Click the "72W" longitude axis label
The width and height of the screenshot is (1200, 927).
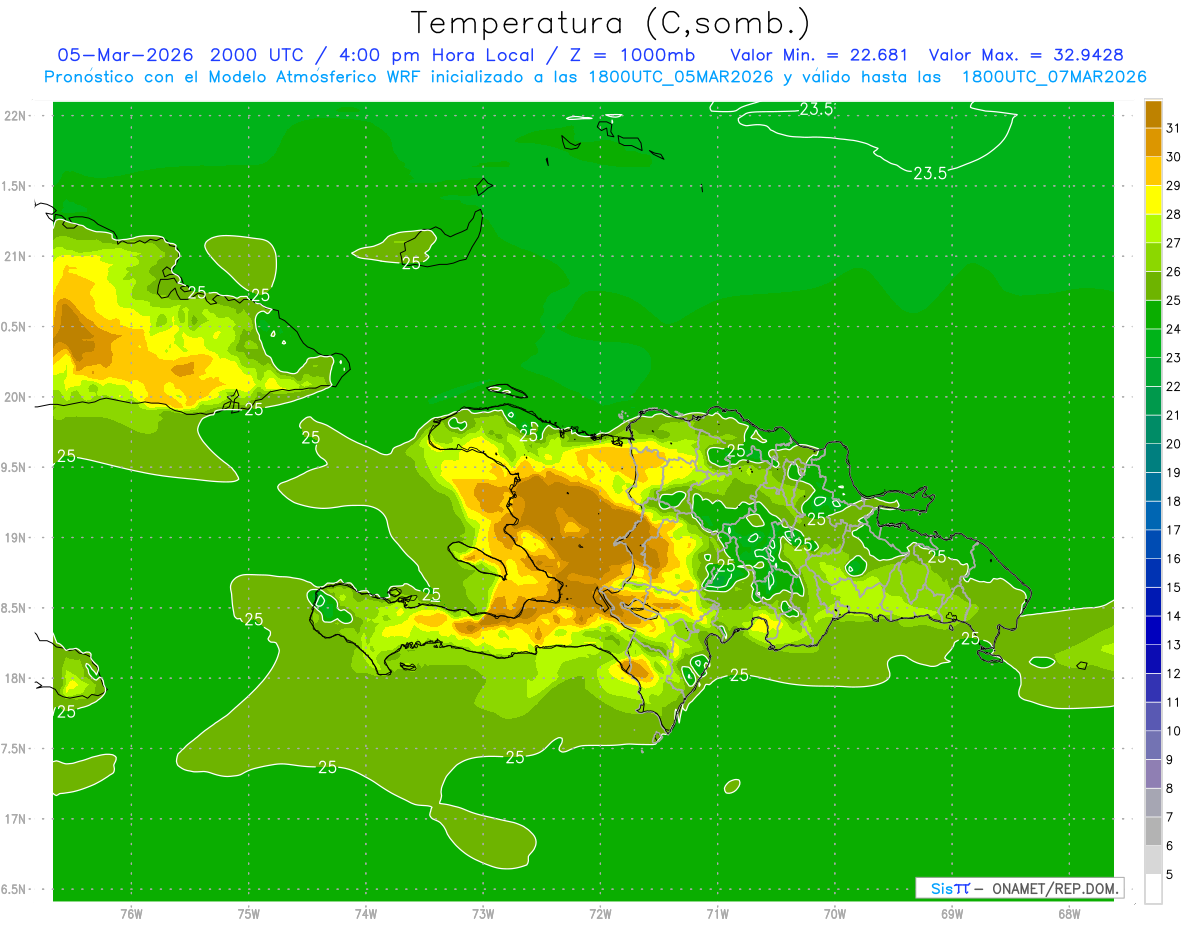point(600,913)
